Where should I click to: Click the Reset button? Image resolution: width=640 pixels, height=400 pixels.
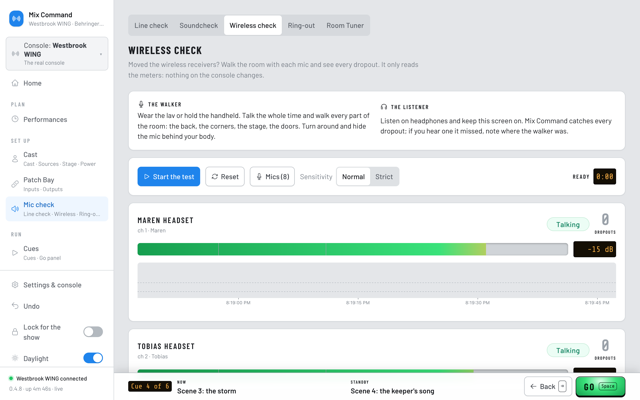(225, 177)
